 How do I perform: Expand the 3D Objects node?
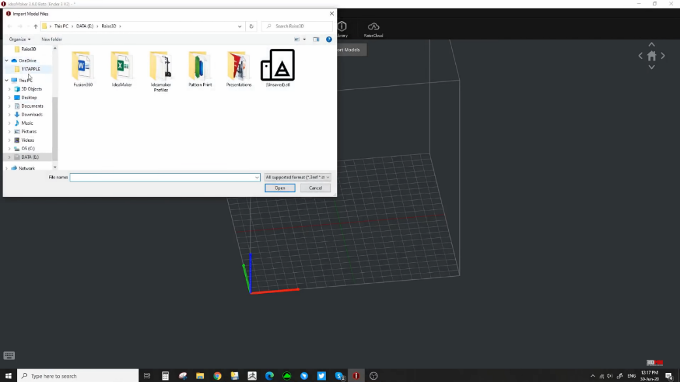(10, 89)
